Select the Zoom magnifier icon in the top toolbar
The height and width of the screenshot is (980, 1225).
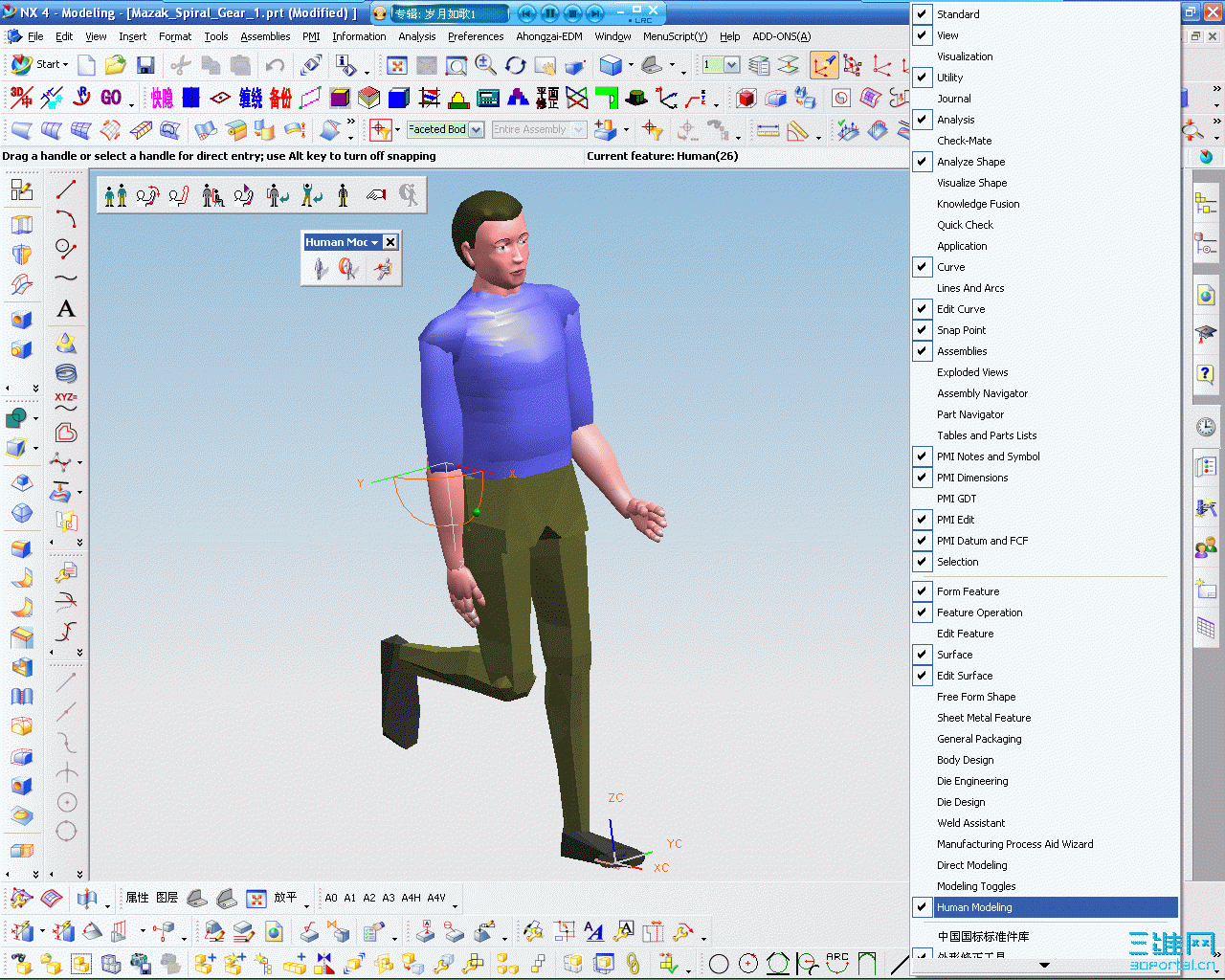[485, 65]
